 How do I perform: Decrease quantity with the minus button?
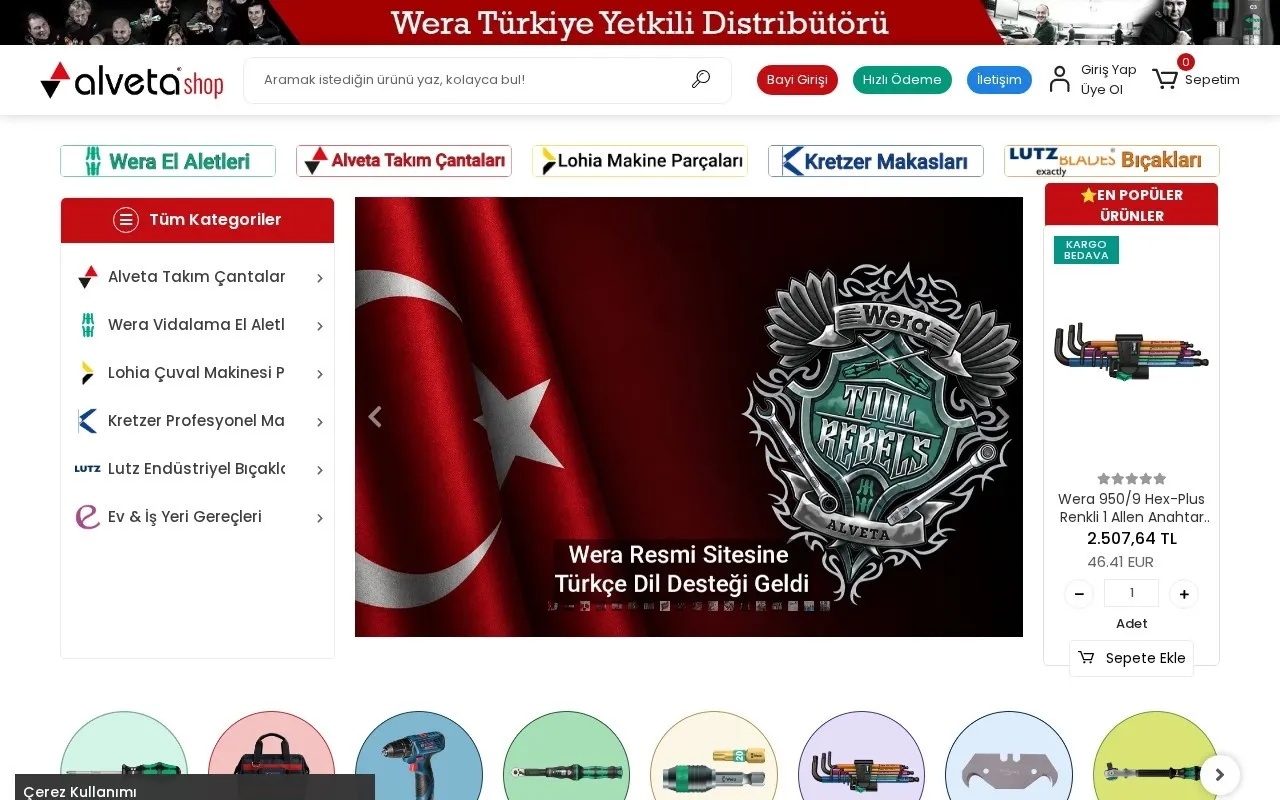tap(1079, 594)
